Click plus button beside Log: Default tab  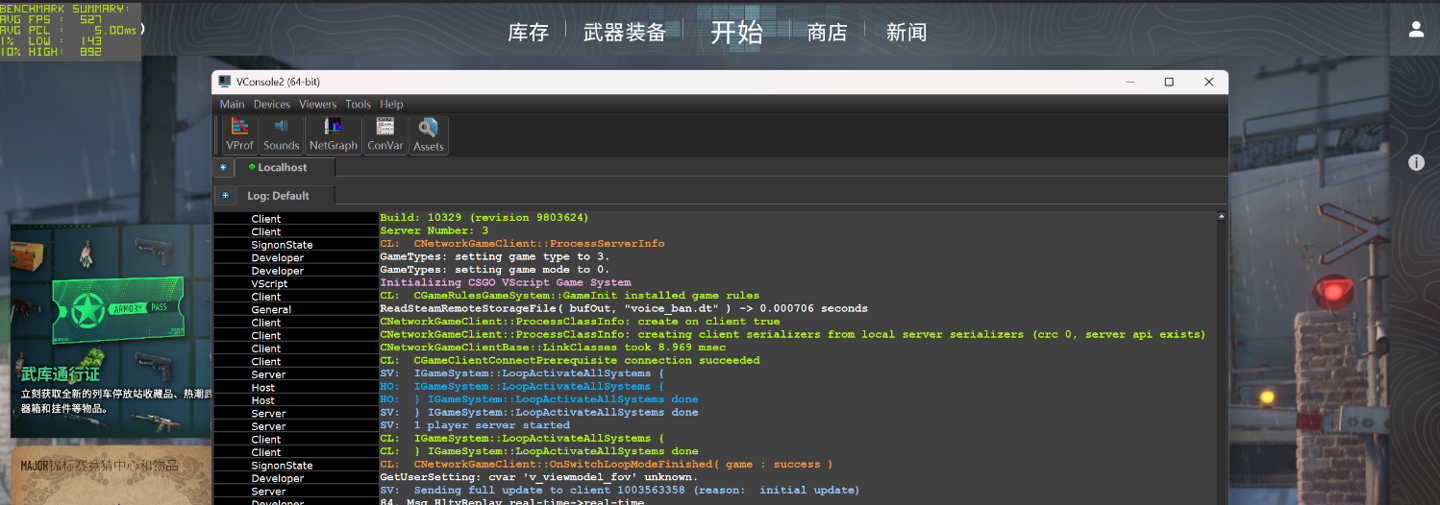click(225, 196)
